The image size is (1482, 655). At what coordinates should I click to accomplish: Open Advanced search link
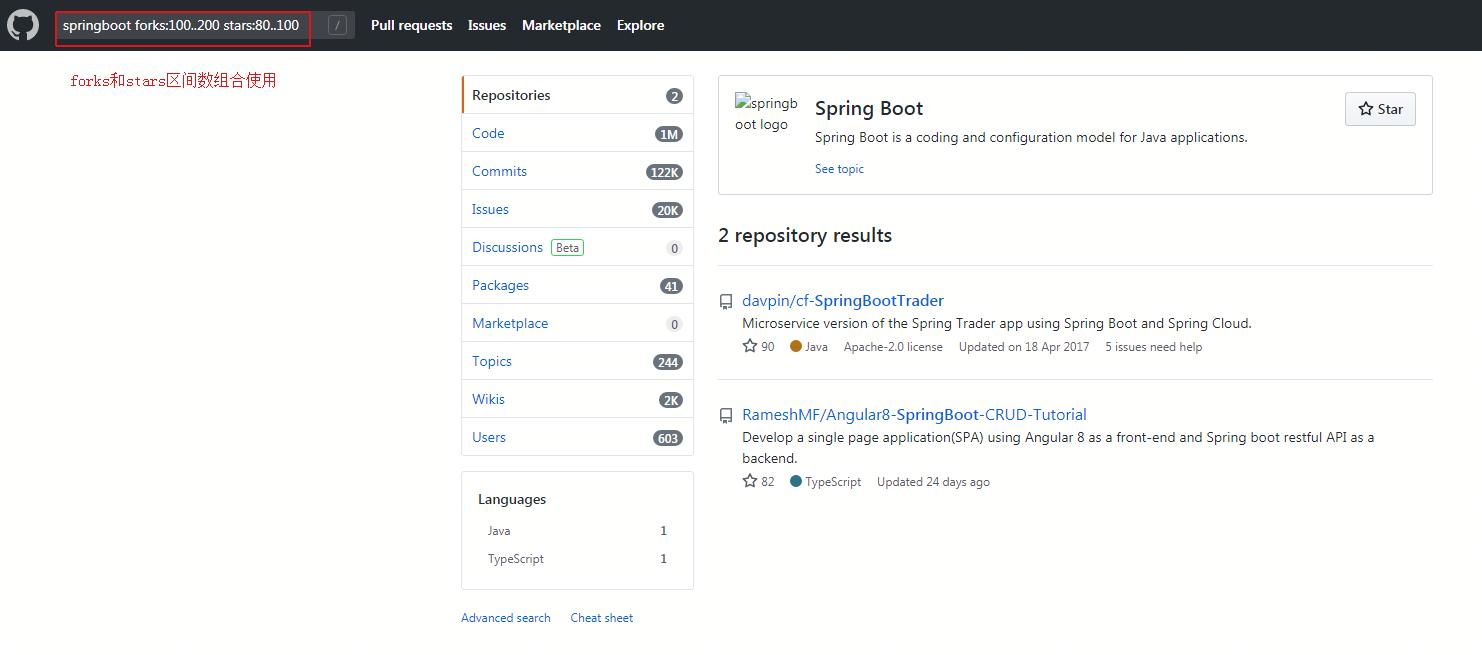(506, 618)
